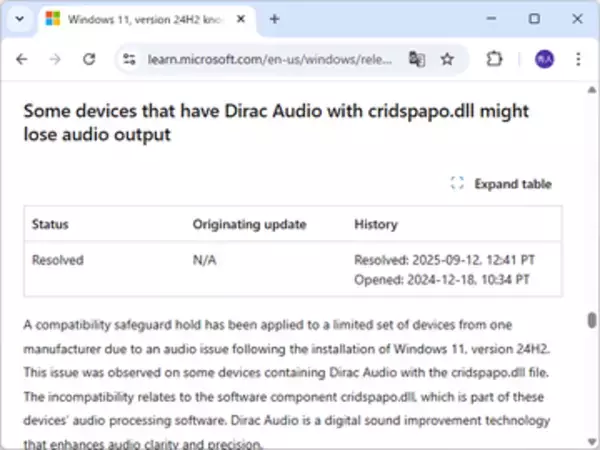Click the scrollbar up arrow
Image resolution: width=600 pixels, height=450 pixels.
click(x=592, y=90)
